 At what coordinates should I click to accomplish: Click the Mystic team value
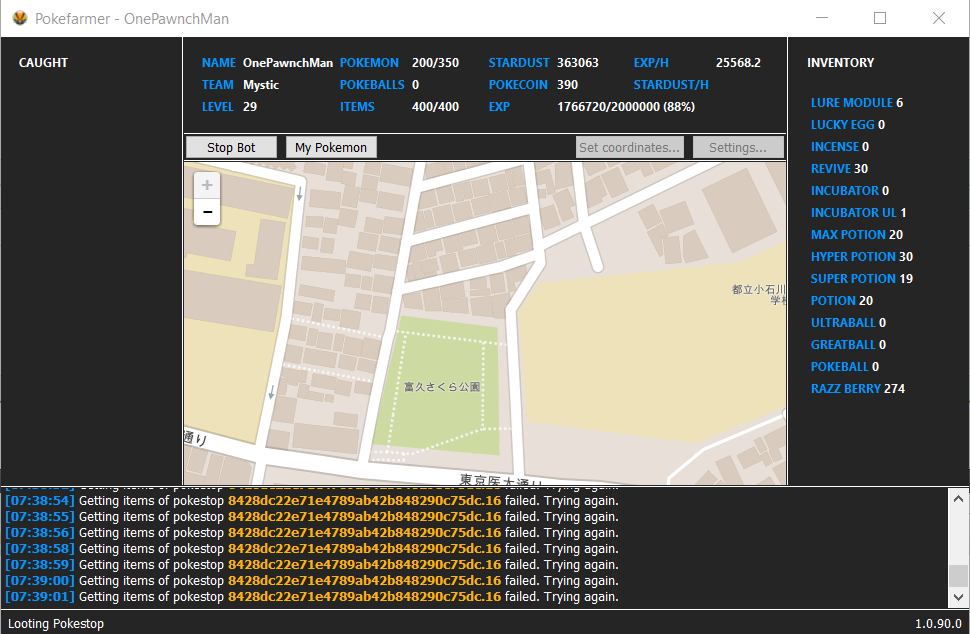261,85
